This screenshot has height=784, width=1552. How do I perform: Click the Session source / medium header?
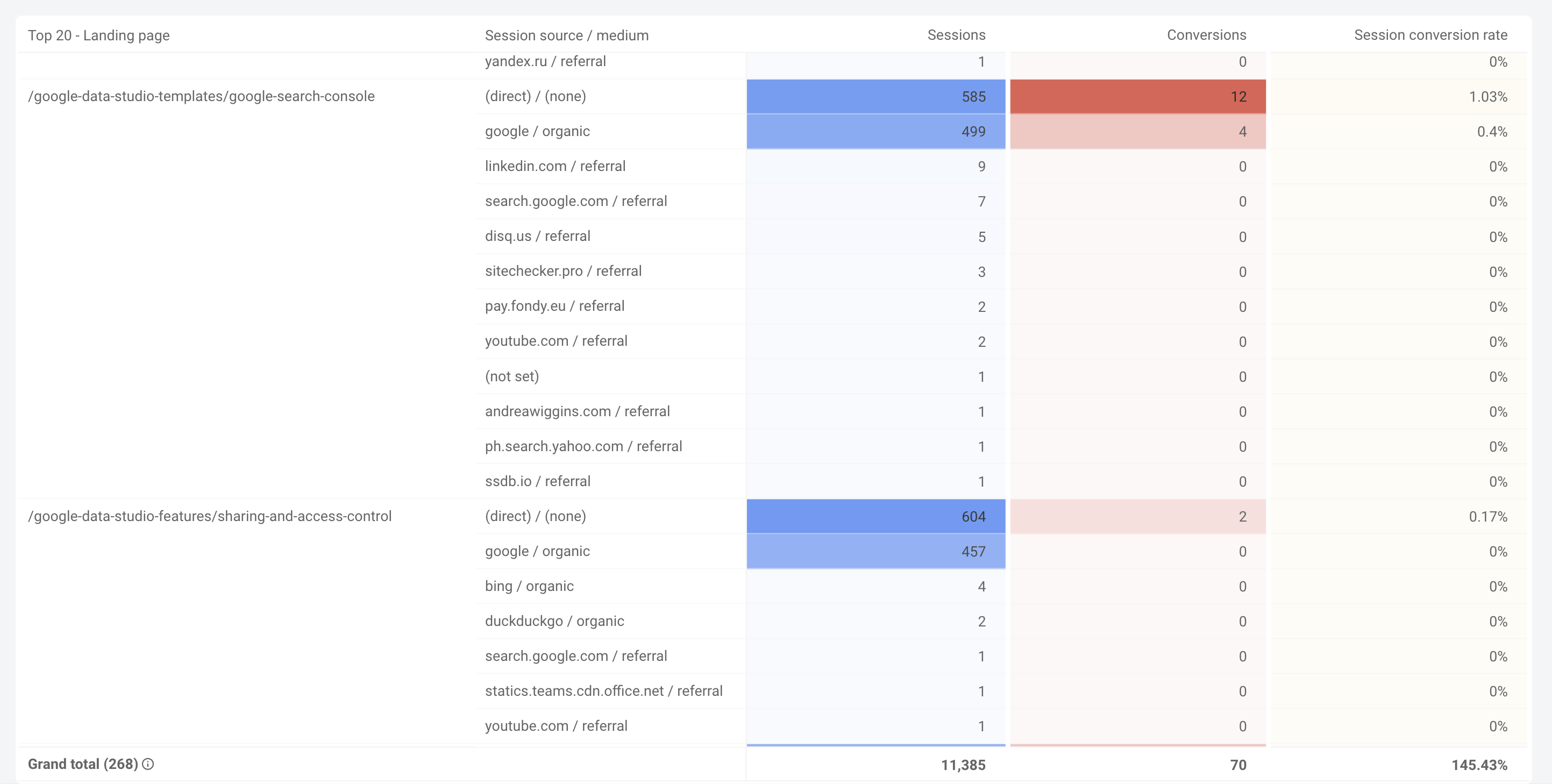(566, 35)
